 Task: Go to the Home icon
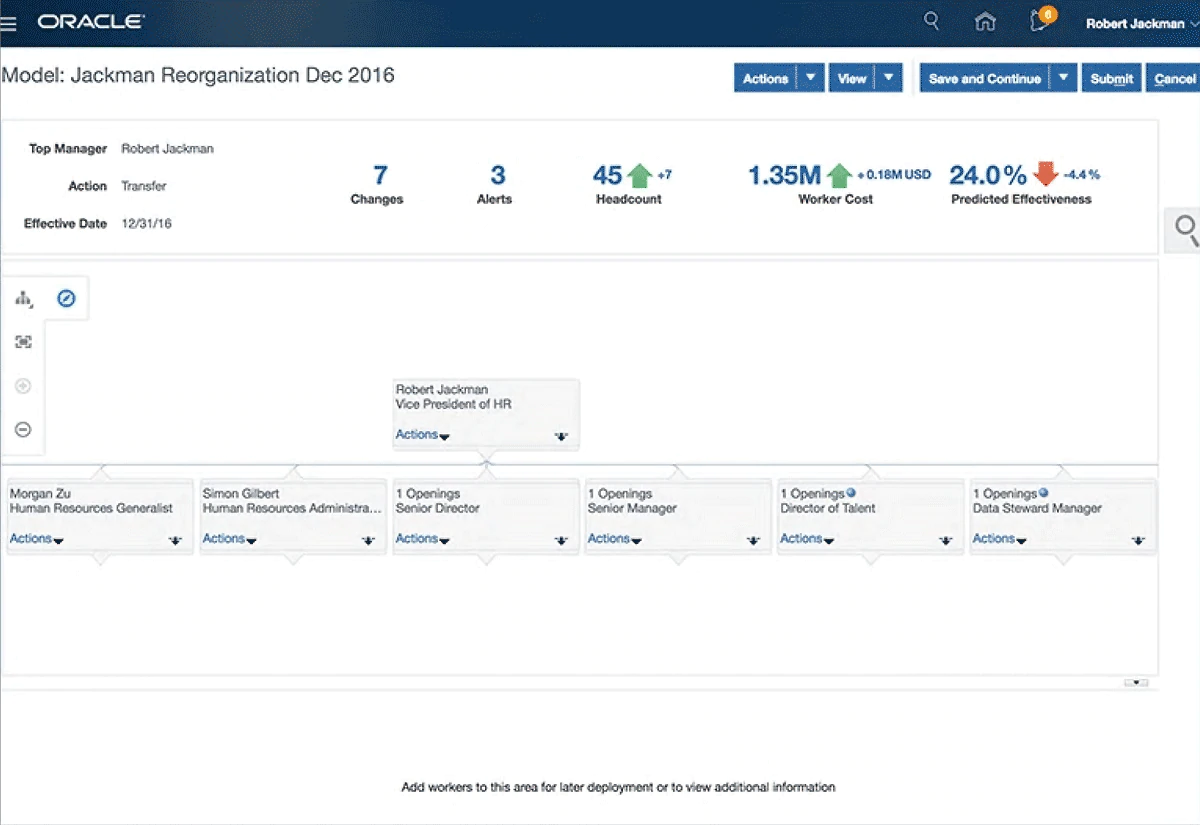pos(985,22)
